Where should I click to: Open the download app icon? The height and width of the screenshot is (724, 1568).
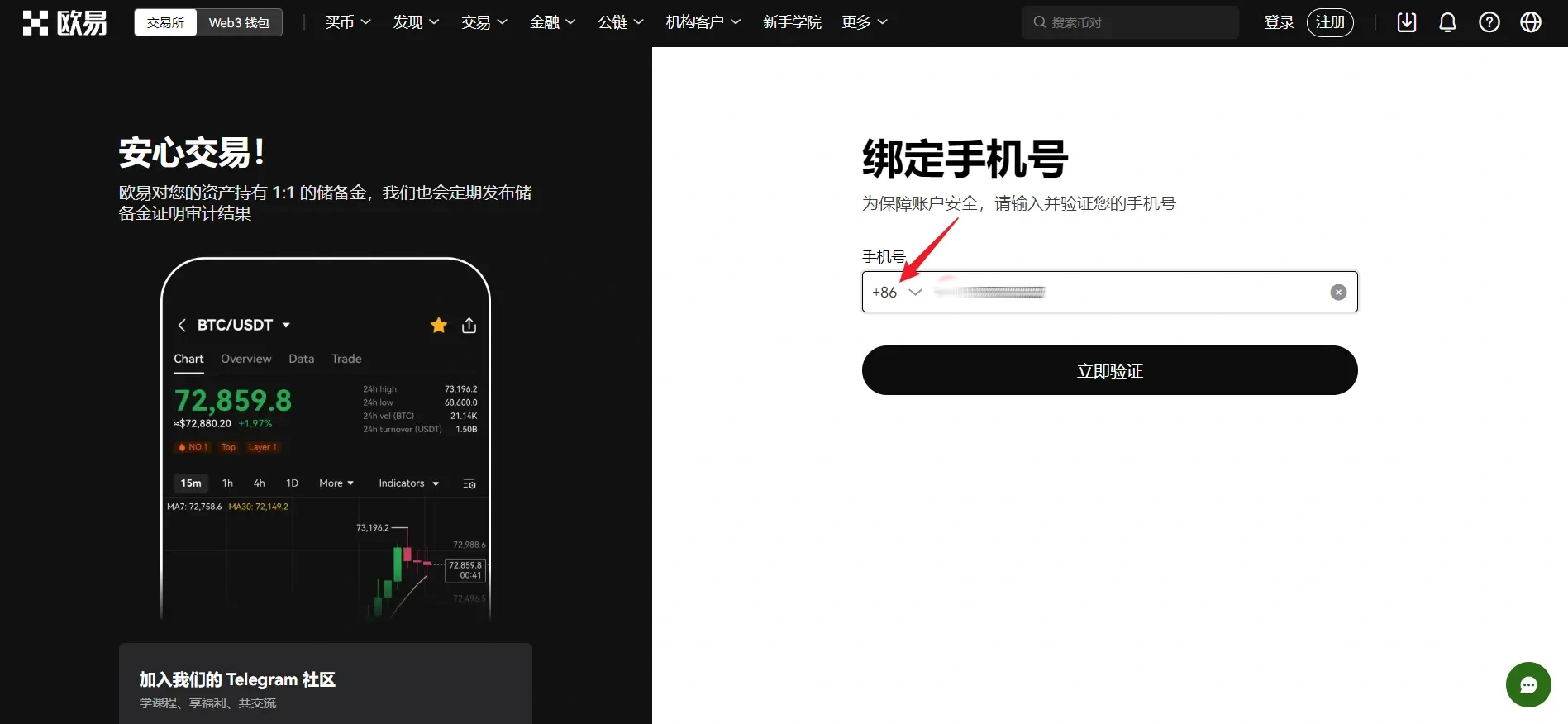tap(1406, 22)
